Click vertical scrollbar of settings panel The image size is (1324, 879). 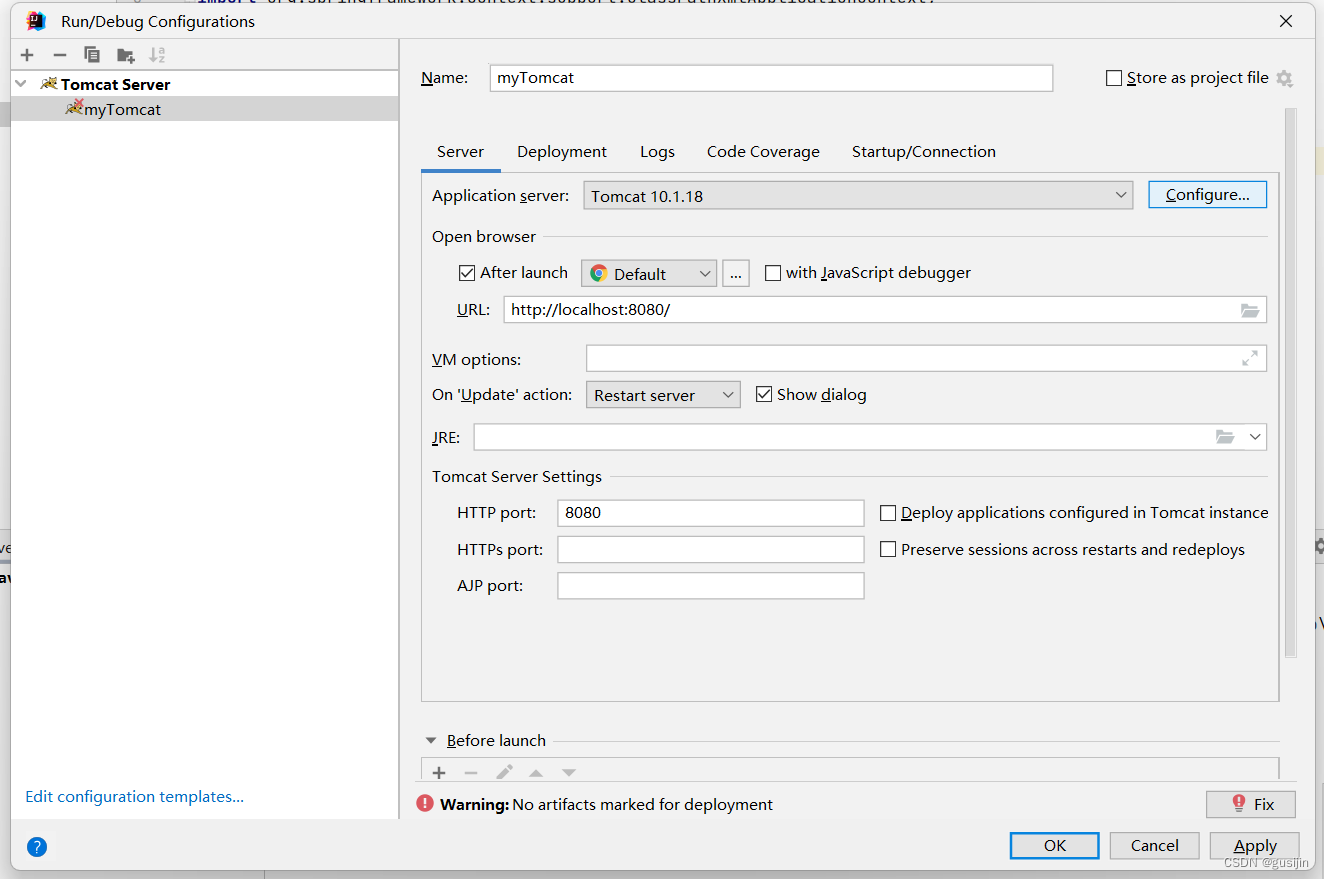tap(1291, 382)
